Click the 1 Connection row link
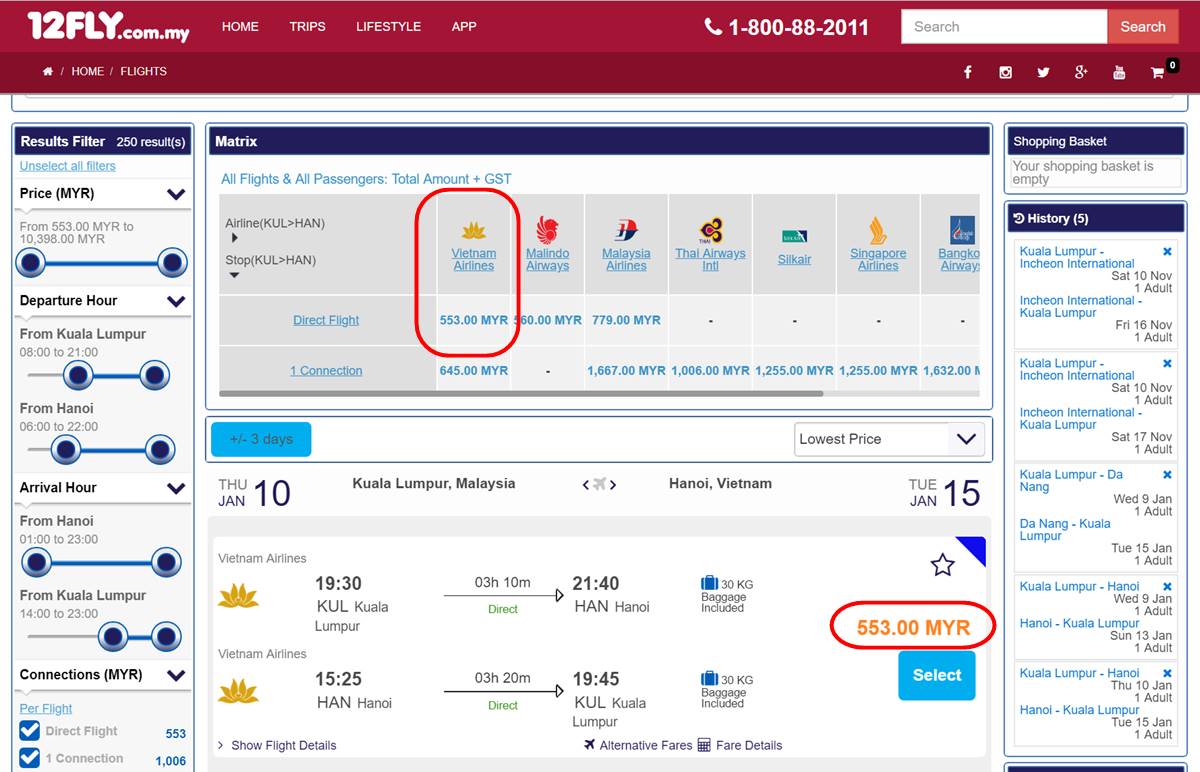Viewport: 1200px width, 772px height. point(326,371)
